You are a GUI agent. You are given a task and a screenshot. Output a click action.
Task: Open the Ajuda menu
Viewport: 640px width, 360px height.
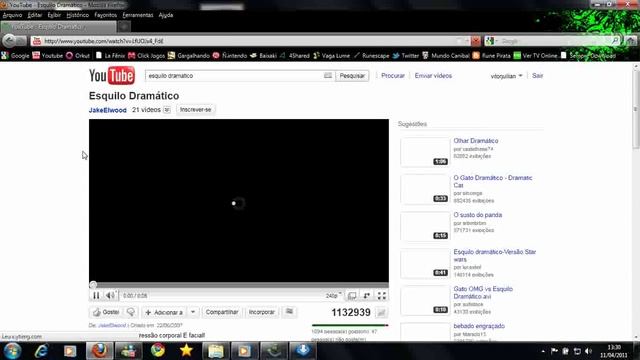(166, 15)
